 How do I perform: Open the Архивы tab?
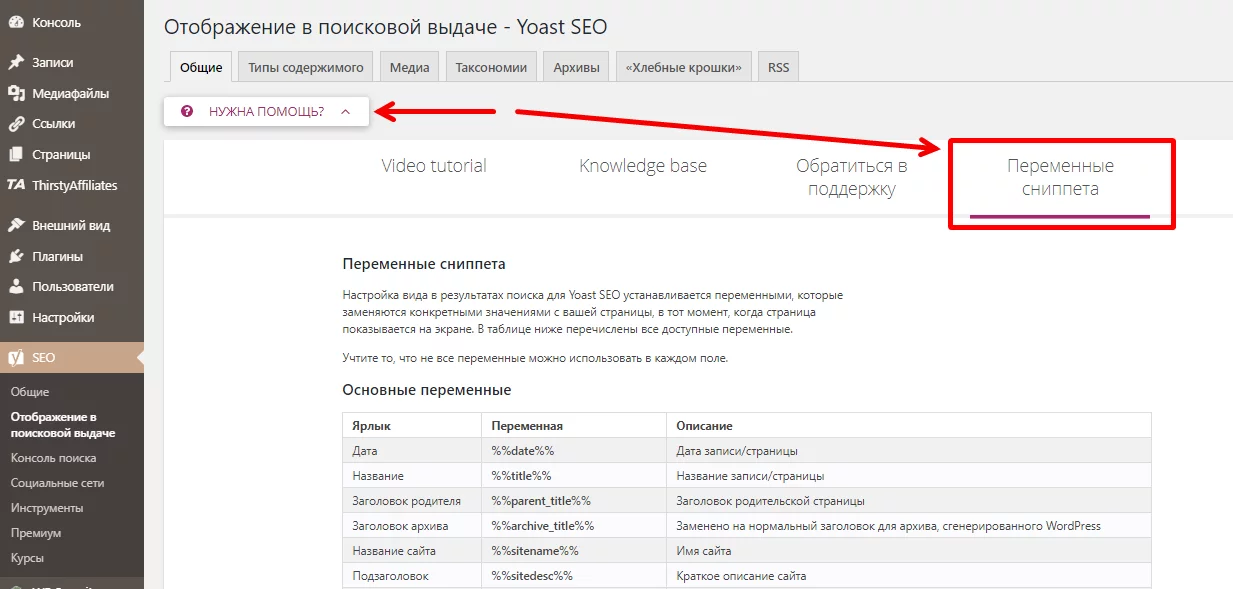(x=577, y=67)
